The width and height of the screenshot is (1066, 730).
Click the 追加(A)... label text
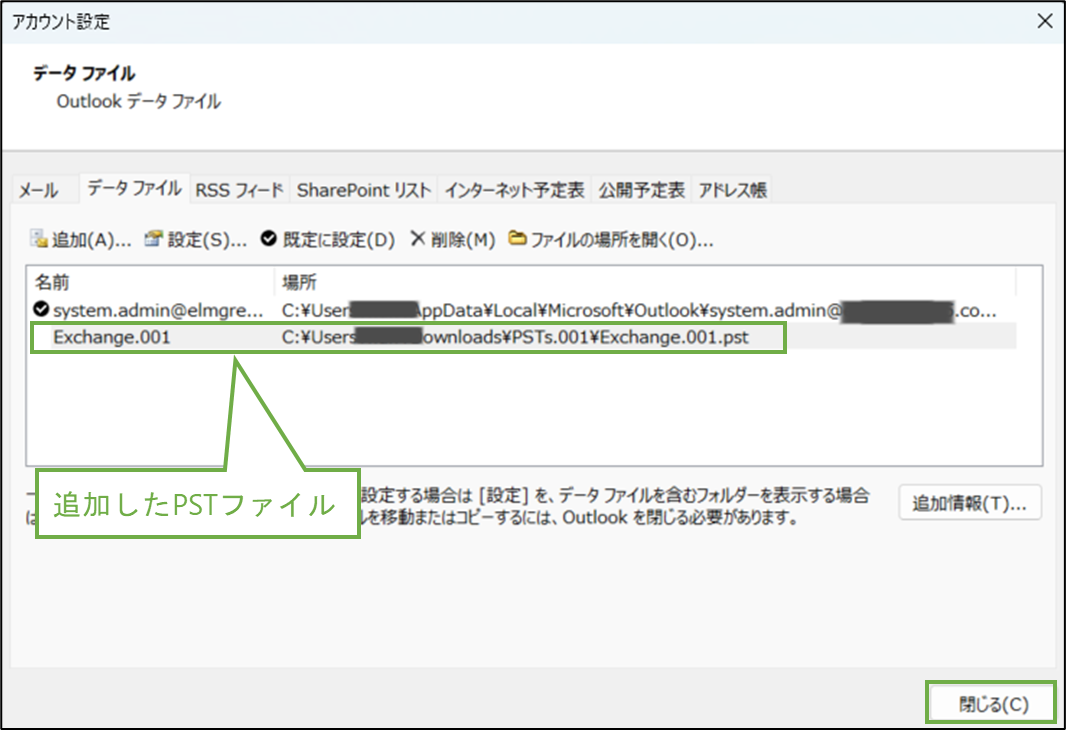(x=92, y=240)
